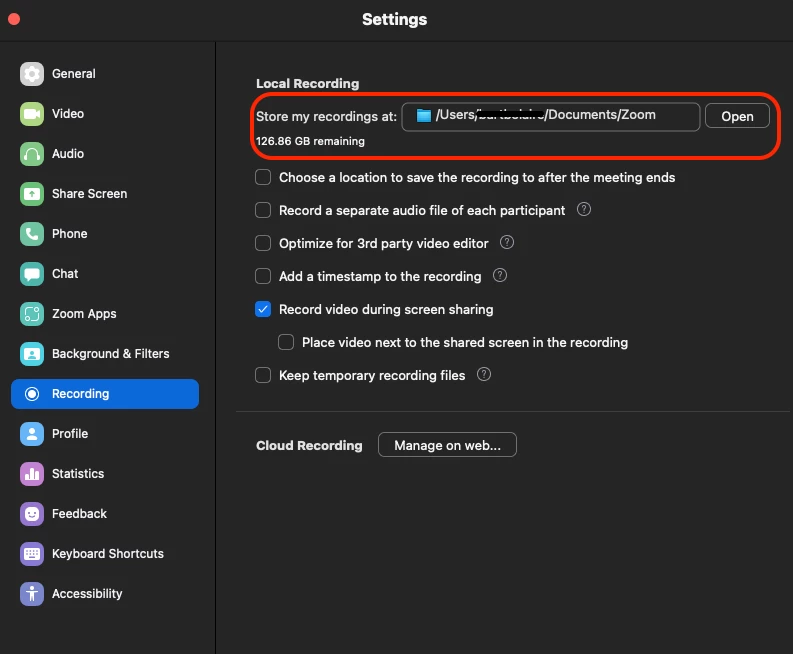Click Manage on web button for Cloud Recording

[x=447, y=445]
